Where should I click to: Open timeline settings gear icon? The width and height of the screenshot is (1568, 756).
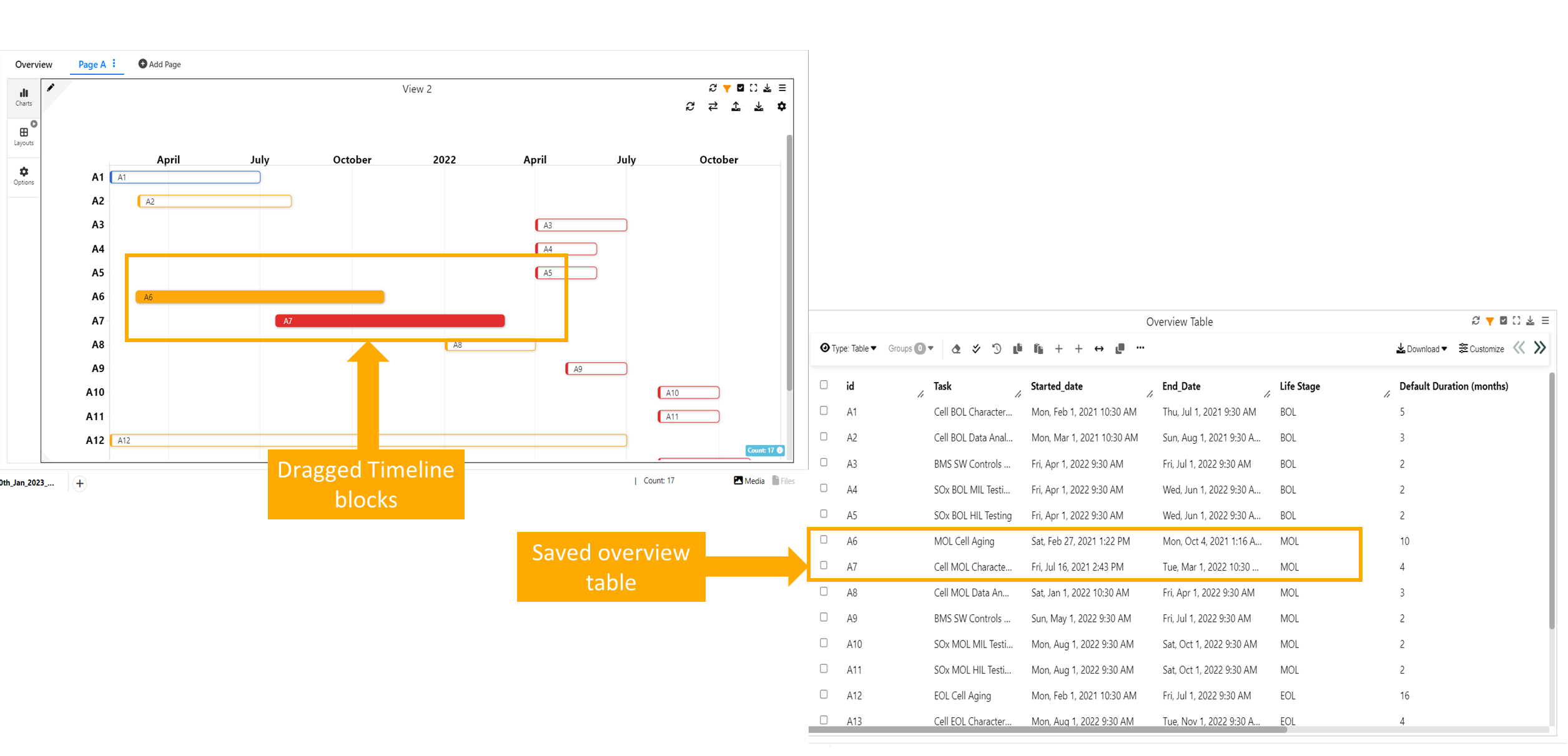pos(781,107)
